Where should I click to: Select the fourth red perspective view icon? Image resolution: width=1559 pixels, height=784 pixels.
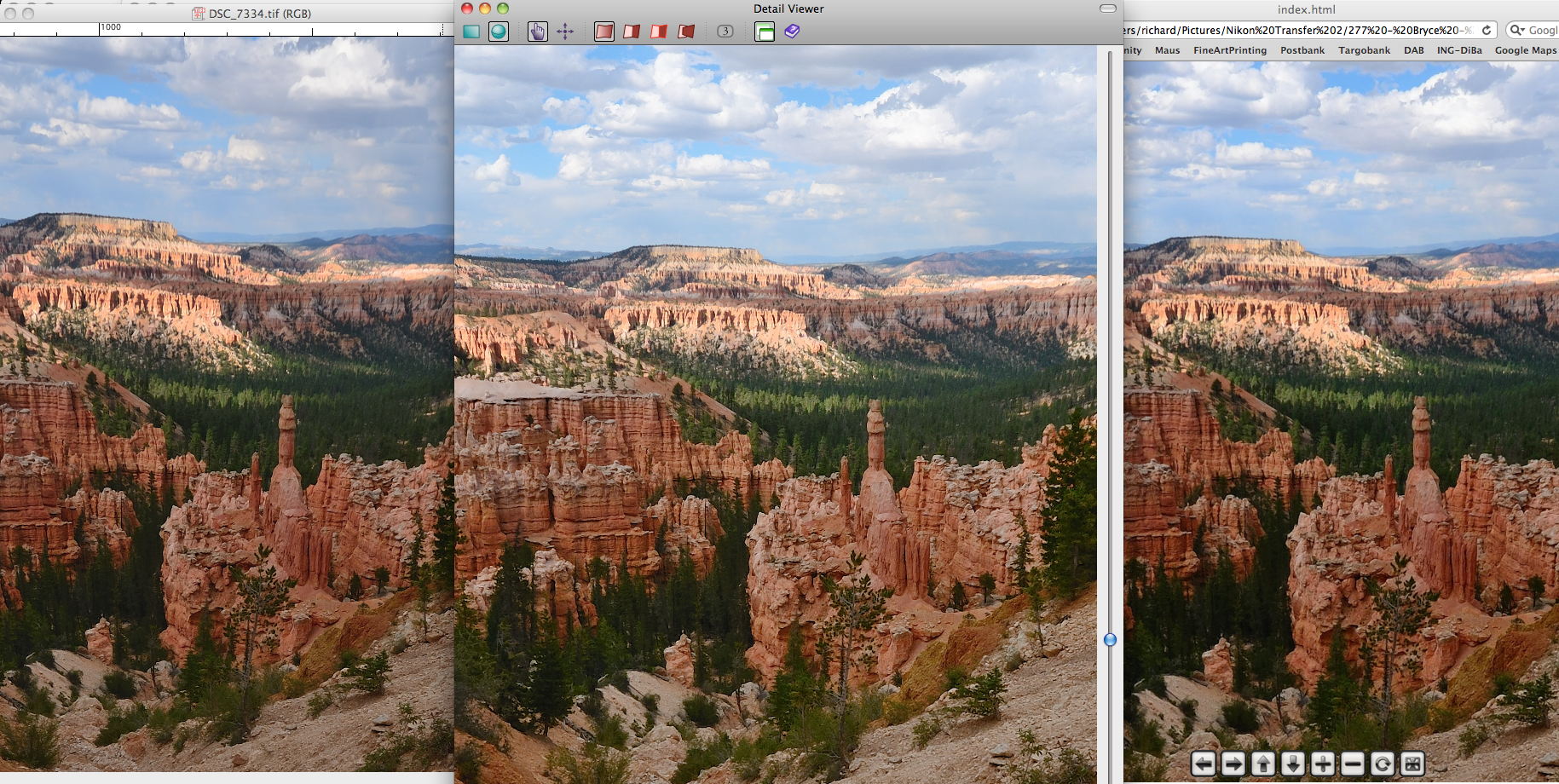[686, 32]
